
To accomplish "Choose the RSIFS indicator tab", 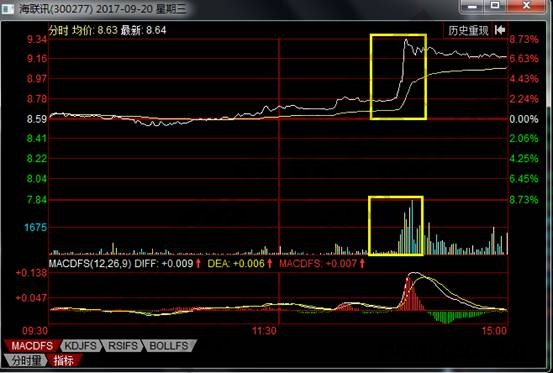I will pos(123,346).
